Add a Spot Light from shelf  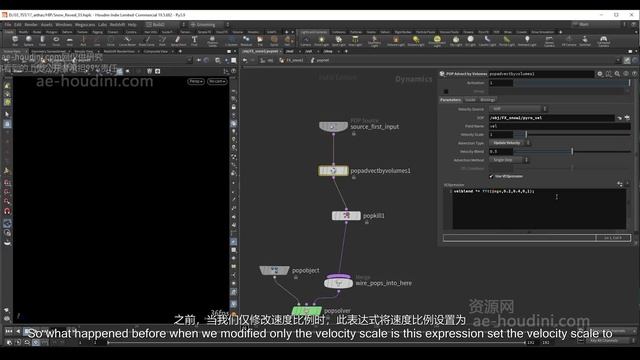[338, 40]
